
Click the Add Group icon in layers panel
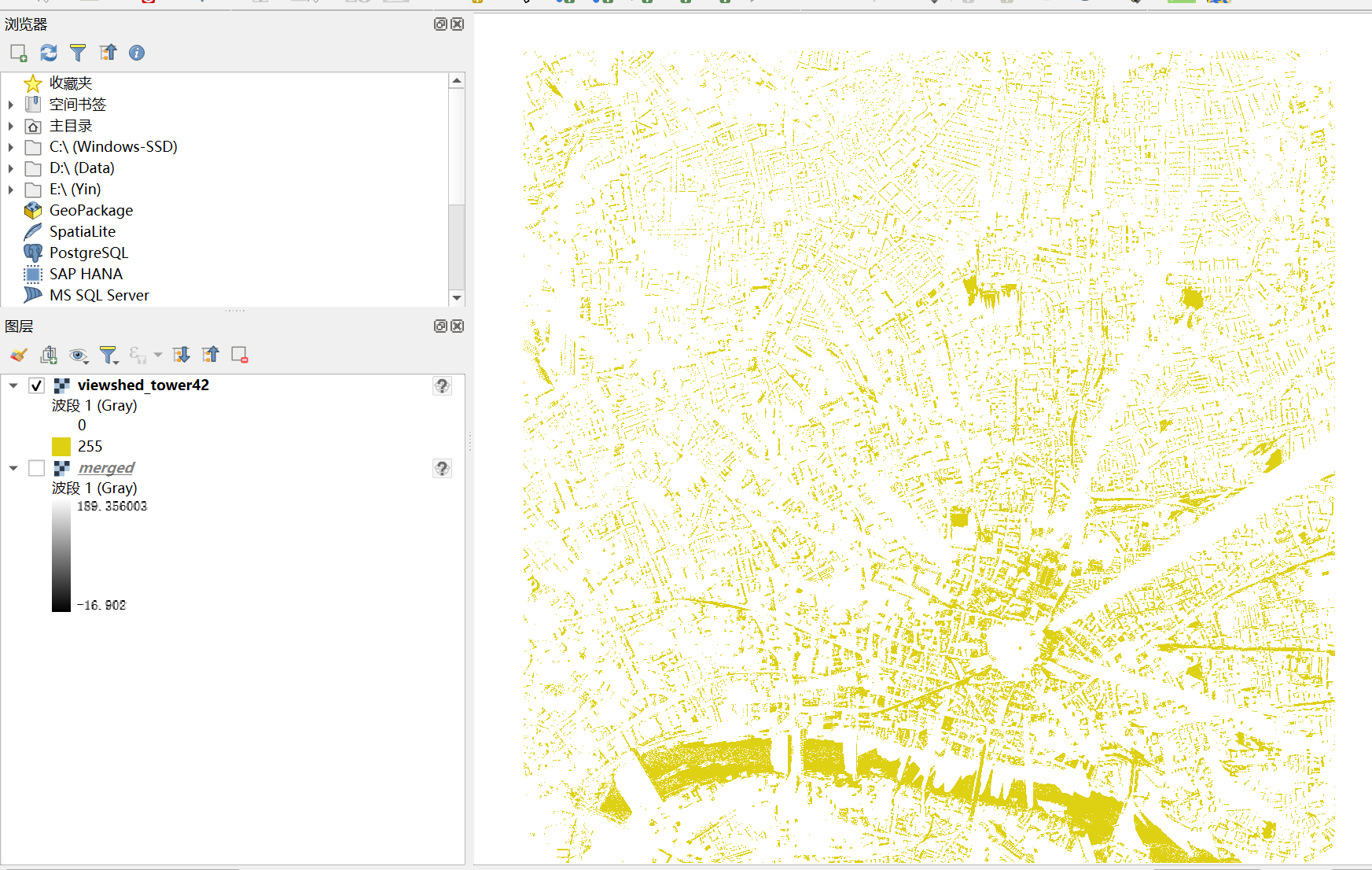49,355
